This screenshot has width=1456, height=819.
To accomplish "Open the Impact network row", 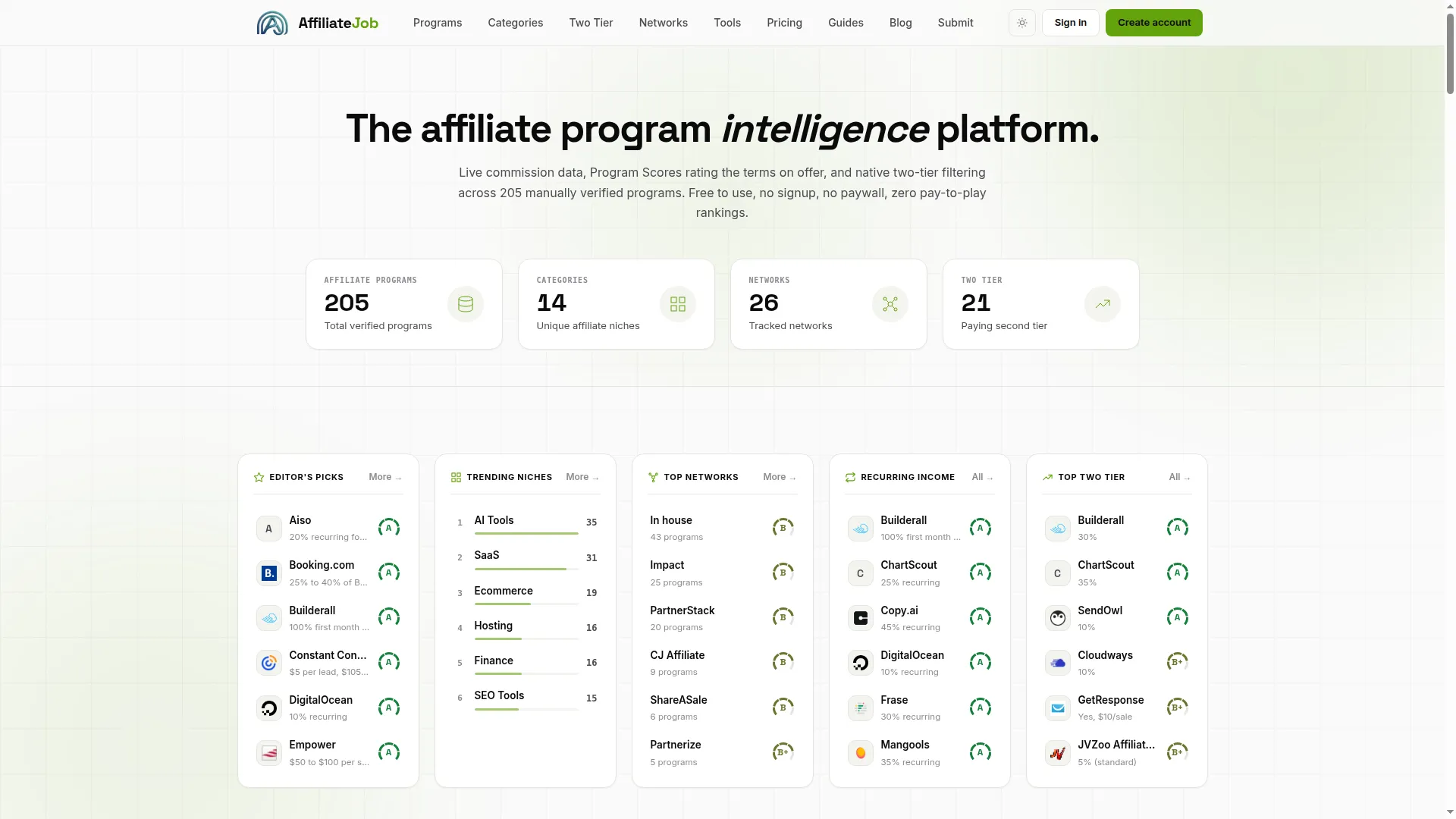I will [x=722, y=573].
